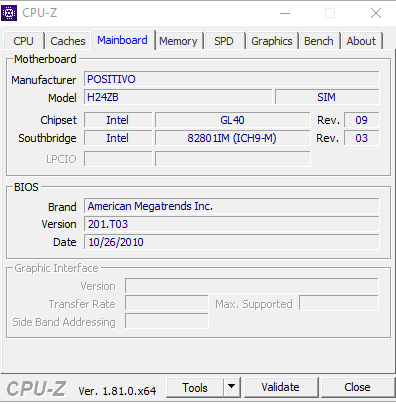Select BIOS Version value 201.T03

pyautogui.click(x=232, y=224)
